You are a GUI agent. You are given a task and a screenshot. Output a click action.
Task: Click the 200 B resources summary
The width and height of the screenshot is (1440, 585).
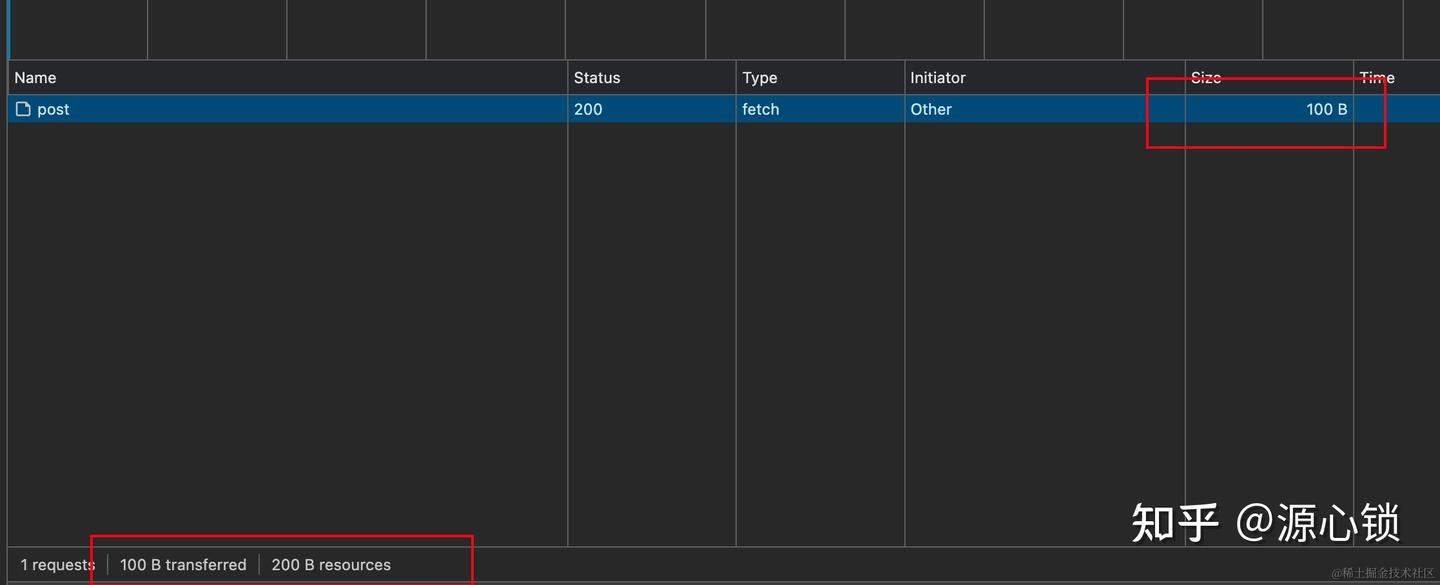331,565
